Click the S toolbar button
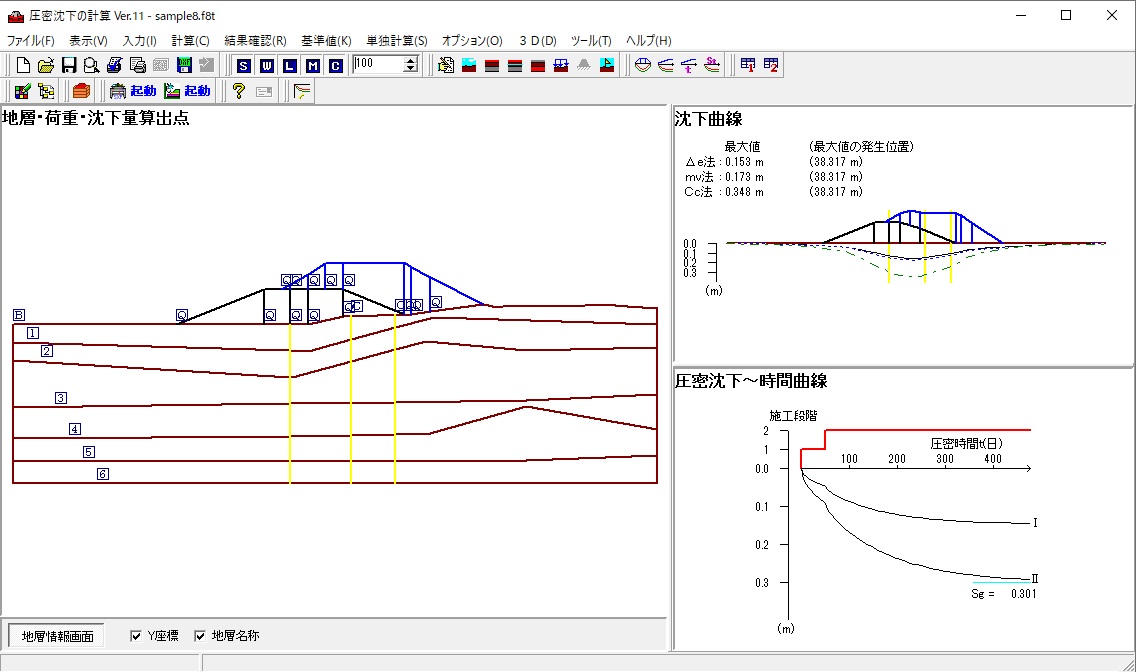This screenshot has width=1136, height=672. [x=244, y=65]
